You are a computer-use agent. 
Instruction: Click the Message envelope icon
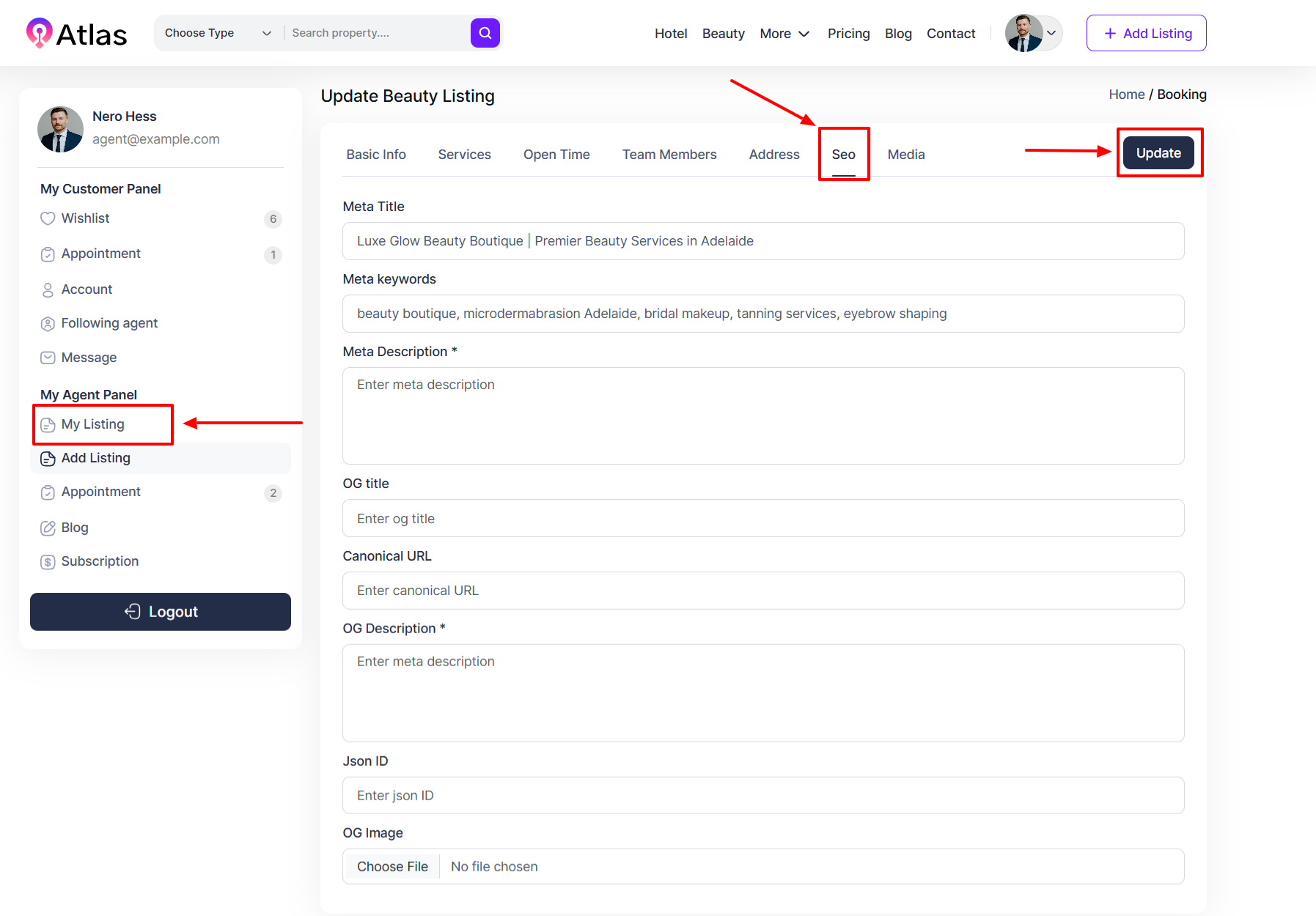tap(48, 358)
